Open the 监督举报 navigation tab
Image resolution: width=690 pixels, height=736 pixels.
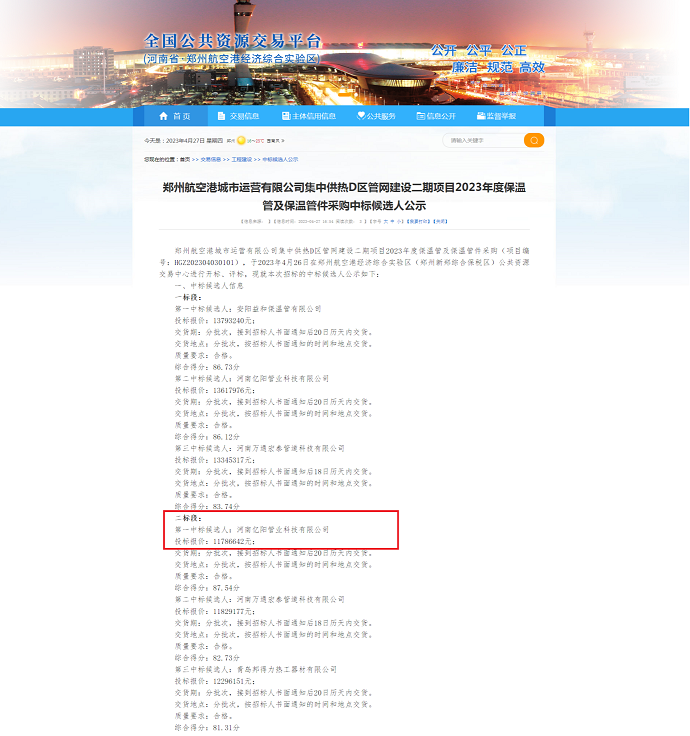tap(502, 116)
